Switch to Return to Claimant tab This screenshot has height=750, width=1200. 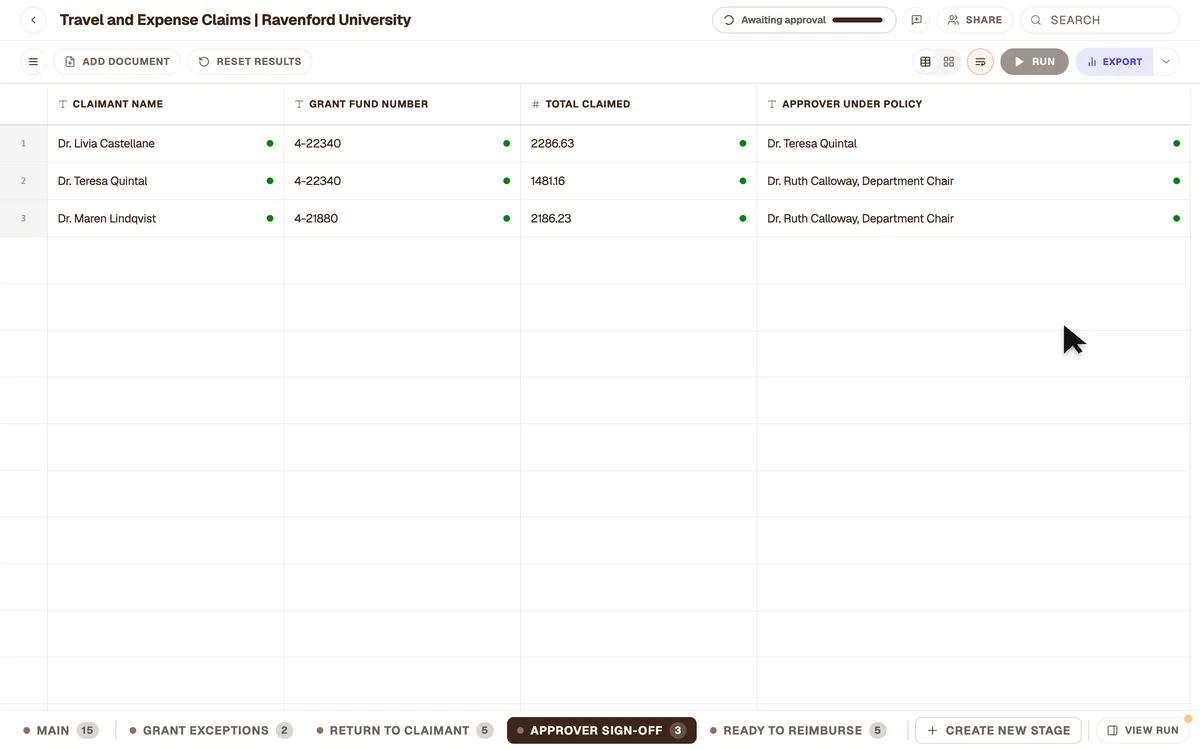[405, 731]
